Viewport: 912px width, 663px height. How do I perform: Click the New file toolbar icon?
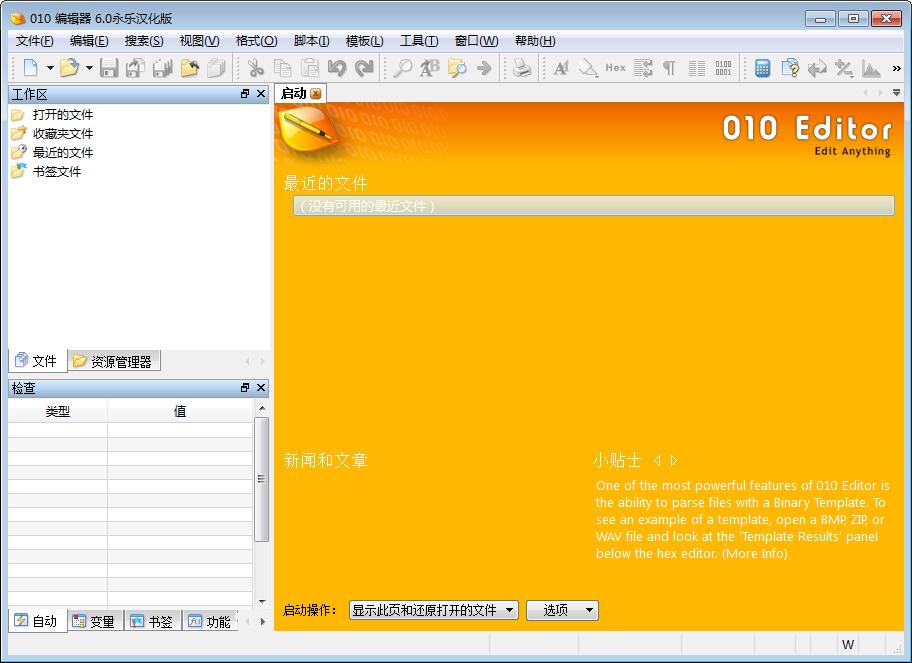pyautogui.click(x=30, y=68)
